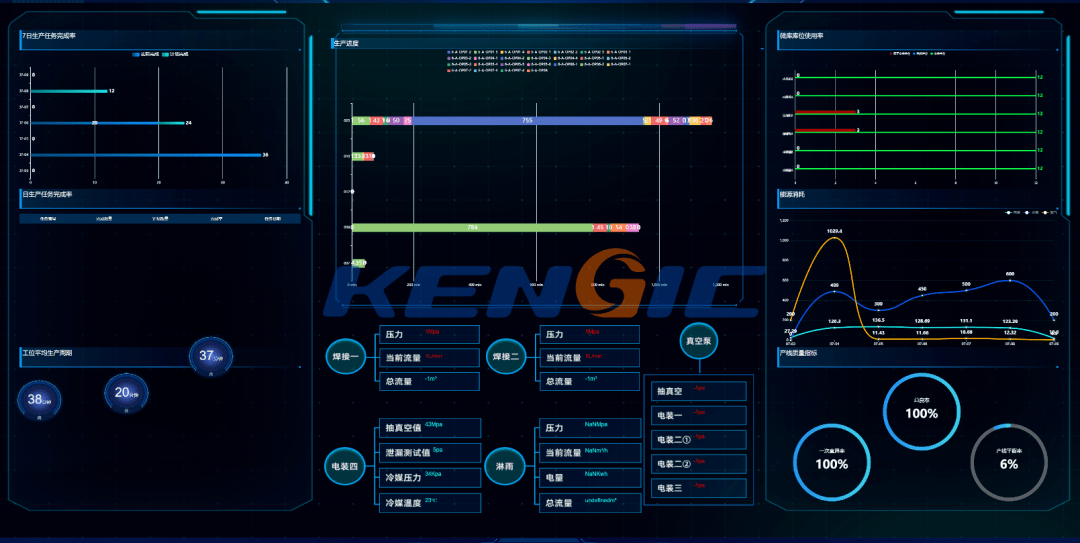Click the 能源消耗 panel title
The image size is (1080, 543).
(x=791, y=194)
